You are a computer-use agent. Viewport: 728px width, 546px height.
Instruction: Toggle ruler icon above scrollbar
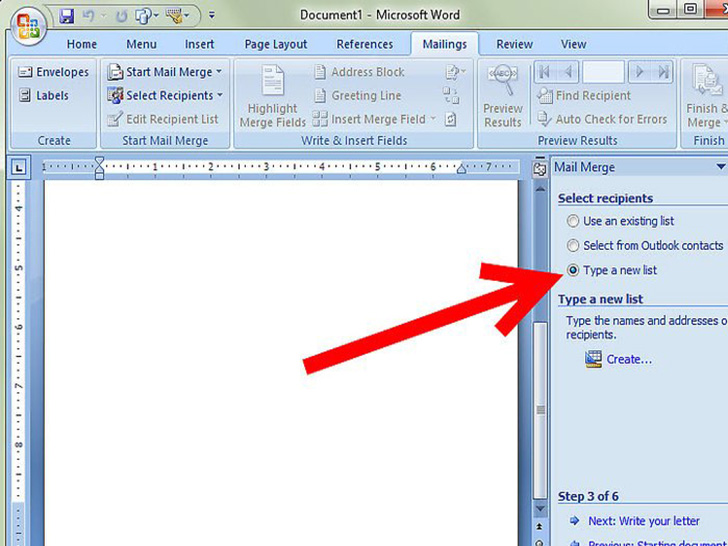[540, 169]
